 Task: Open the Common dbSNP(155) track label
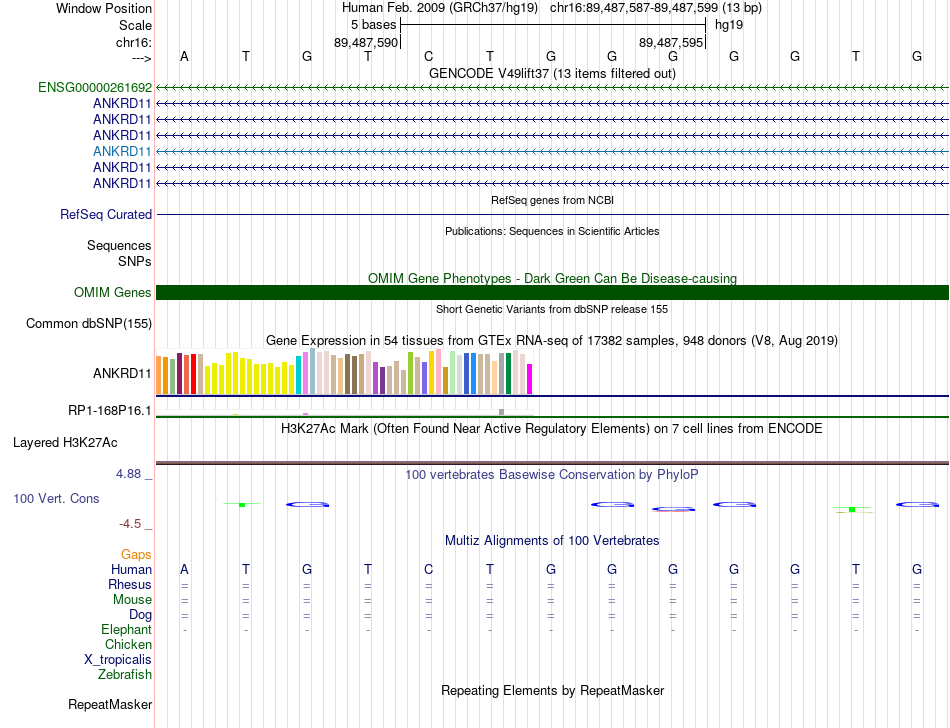coord(89,323)
